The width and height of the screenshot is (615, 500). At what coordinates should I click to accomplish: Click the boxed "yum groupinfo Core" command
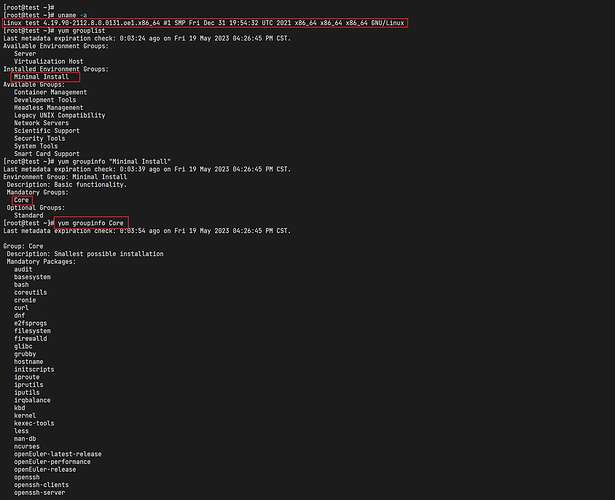click(92, 222)
